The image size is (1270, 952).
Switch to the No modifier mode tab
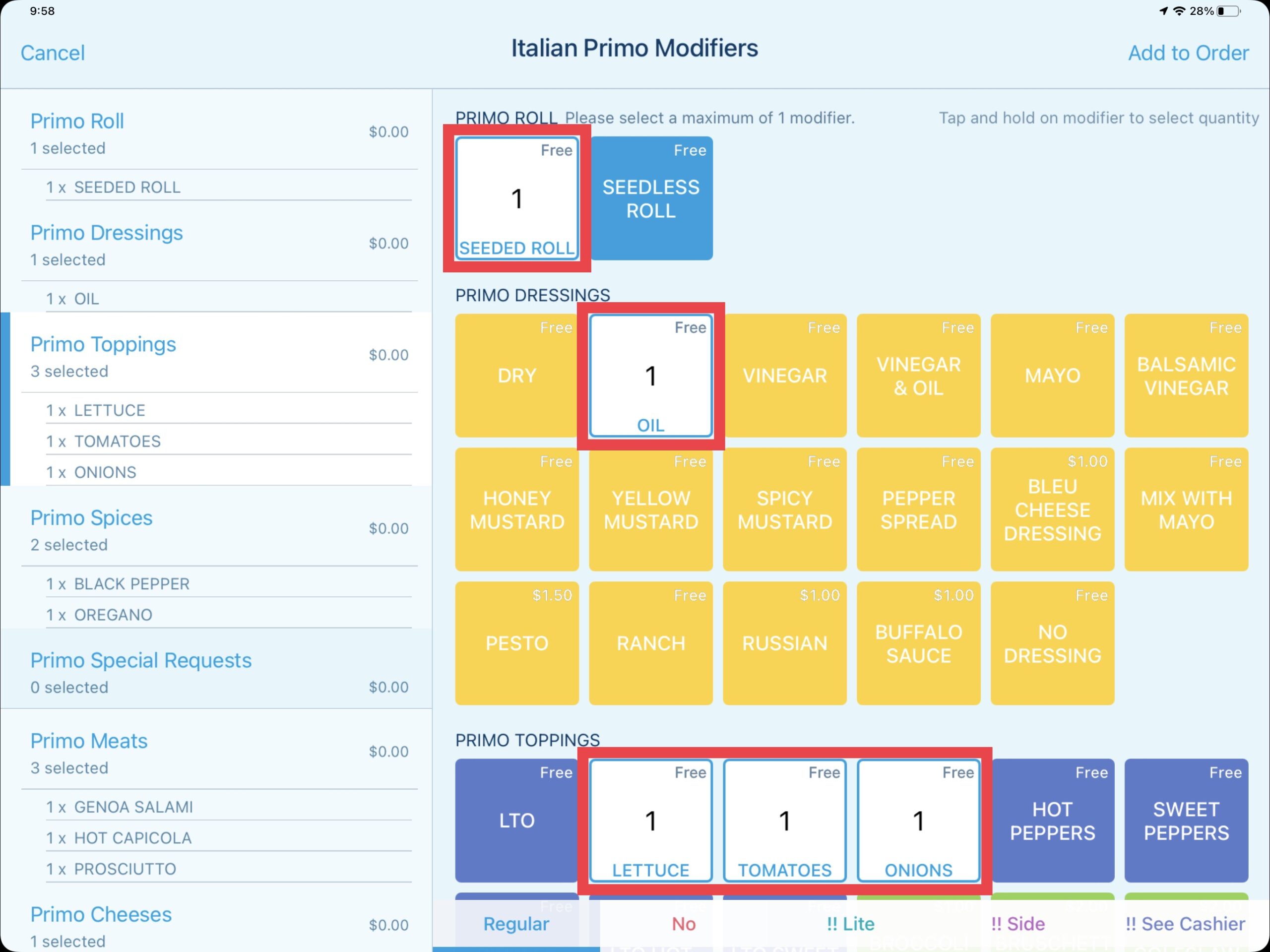point(684,924)
